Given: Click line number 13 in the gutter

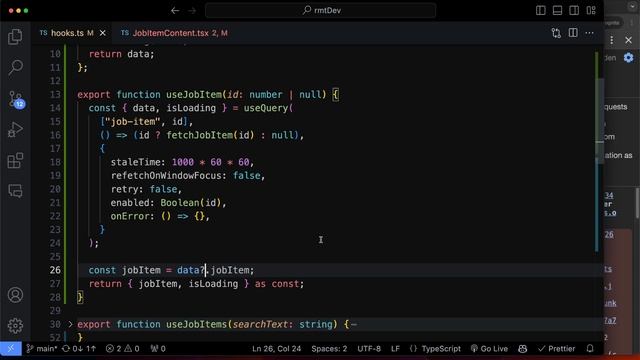Looking at the screenshot, I should pyautogui.click(x=55, y=95).
